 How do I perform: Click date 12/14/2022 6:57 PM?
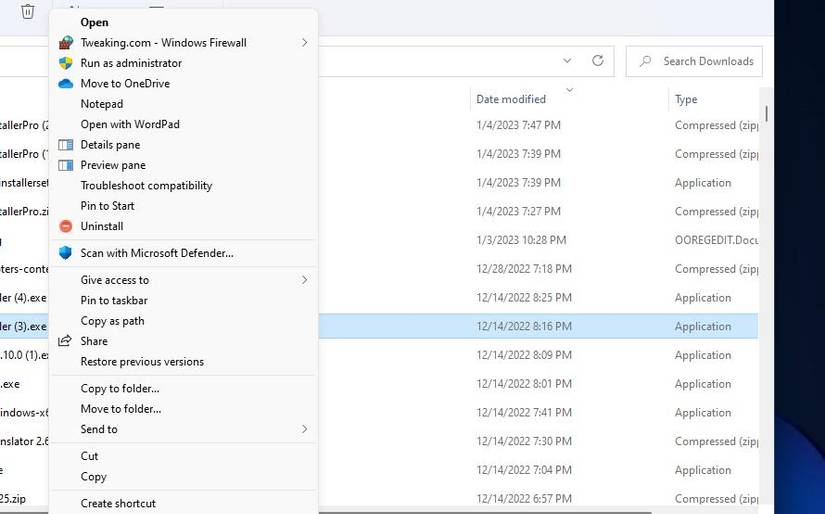(x=524, y=499)
